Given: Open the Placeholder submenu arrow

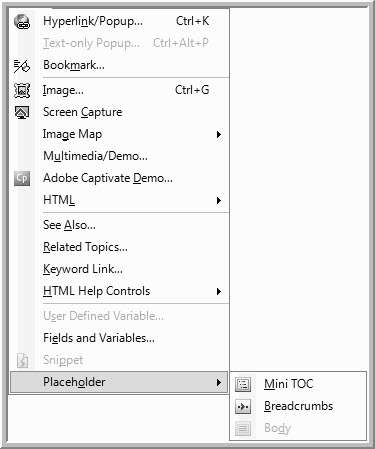Looking at the screenshot, I should [219, 382].
